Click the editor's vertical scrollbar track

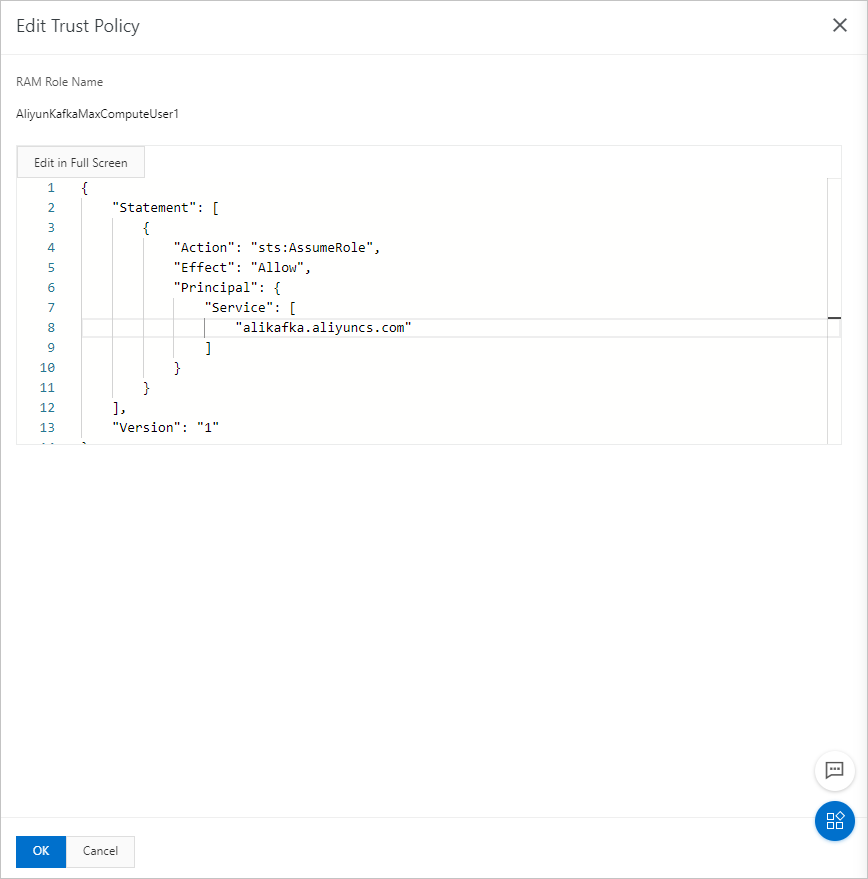[834, 312]
